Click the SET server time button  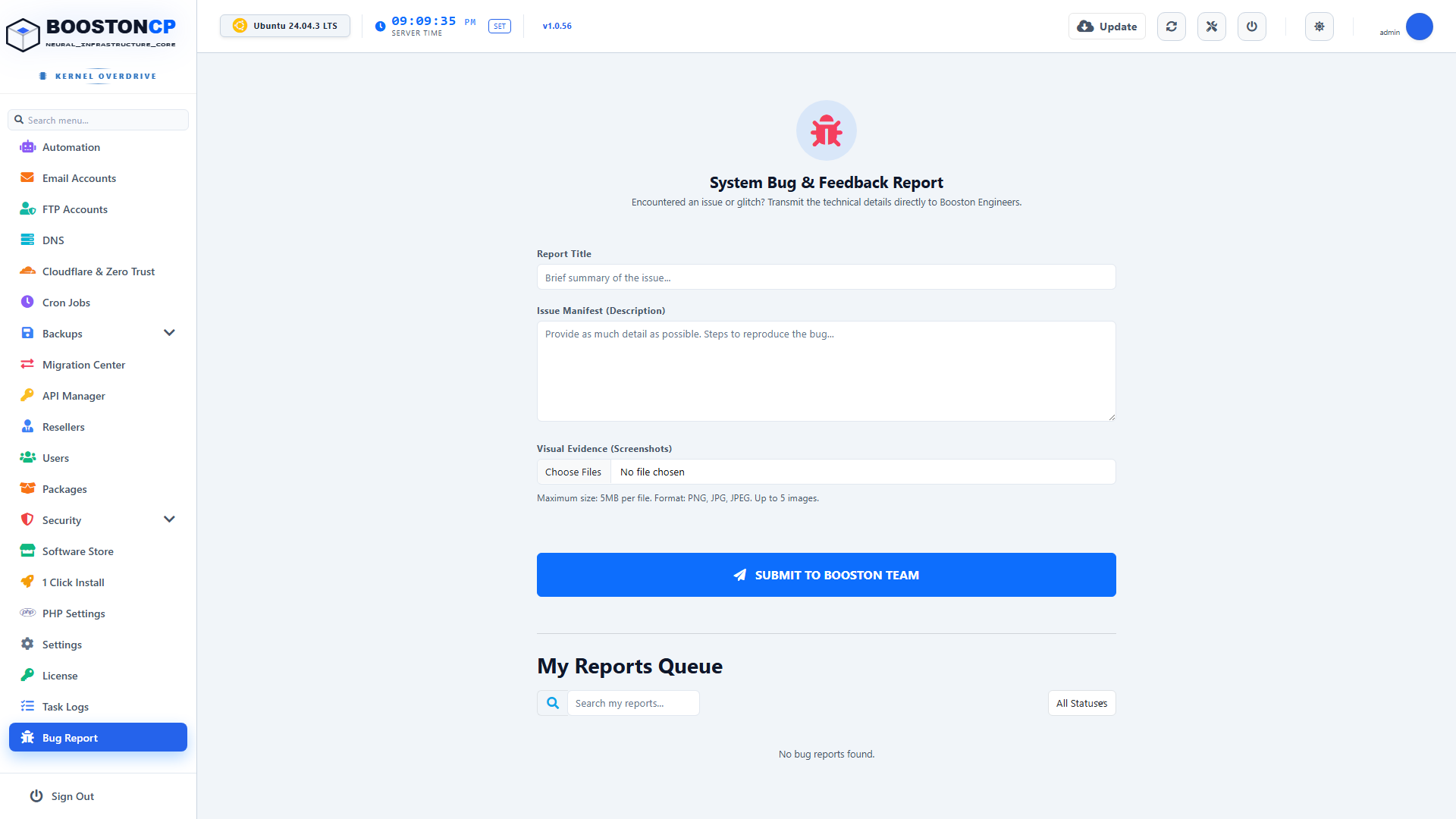tap(500, 26)
